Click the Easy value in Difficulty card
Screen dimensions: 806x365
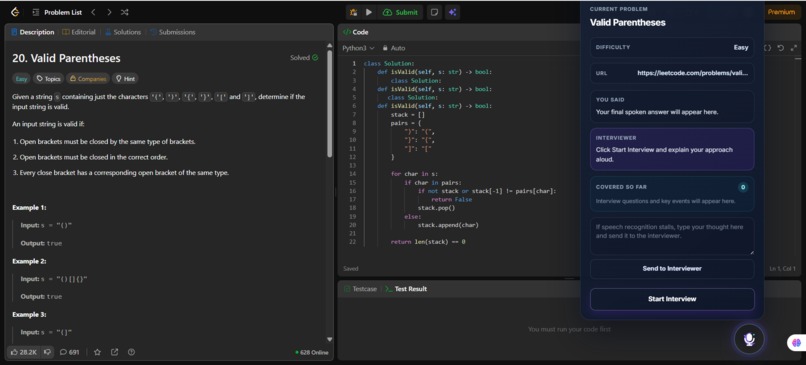click(741, 47)
